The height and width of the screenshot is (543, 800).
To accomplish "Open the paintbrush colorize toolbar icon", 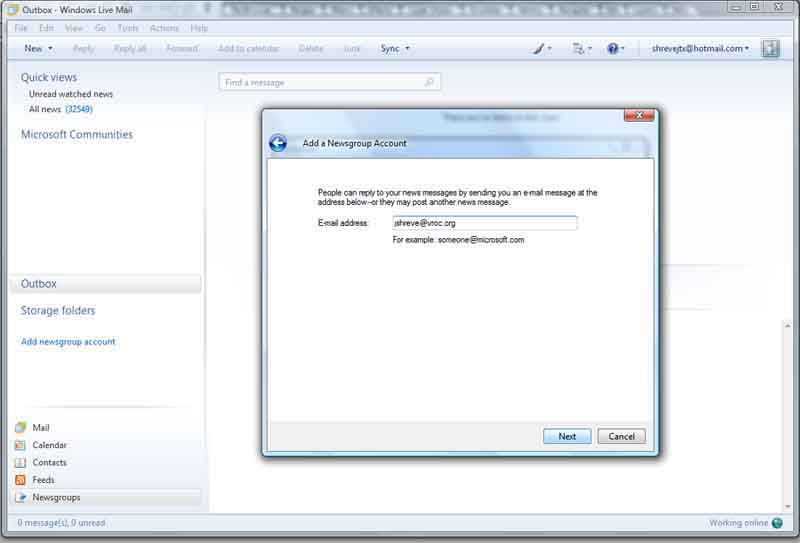I will coord(539,49).
